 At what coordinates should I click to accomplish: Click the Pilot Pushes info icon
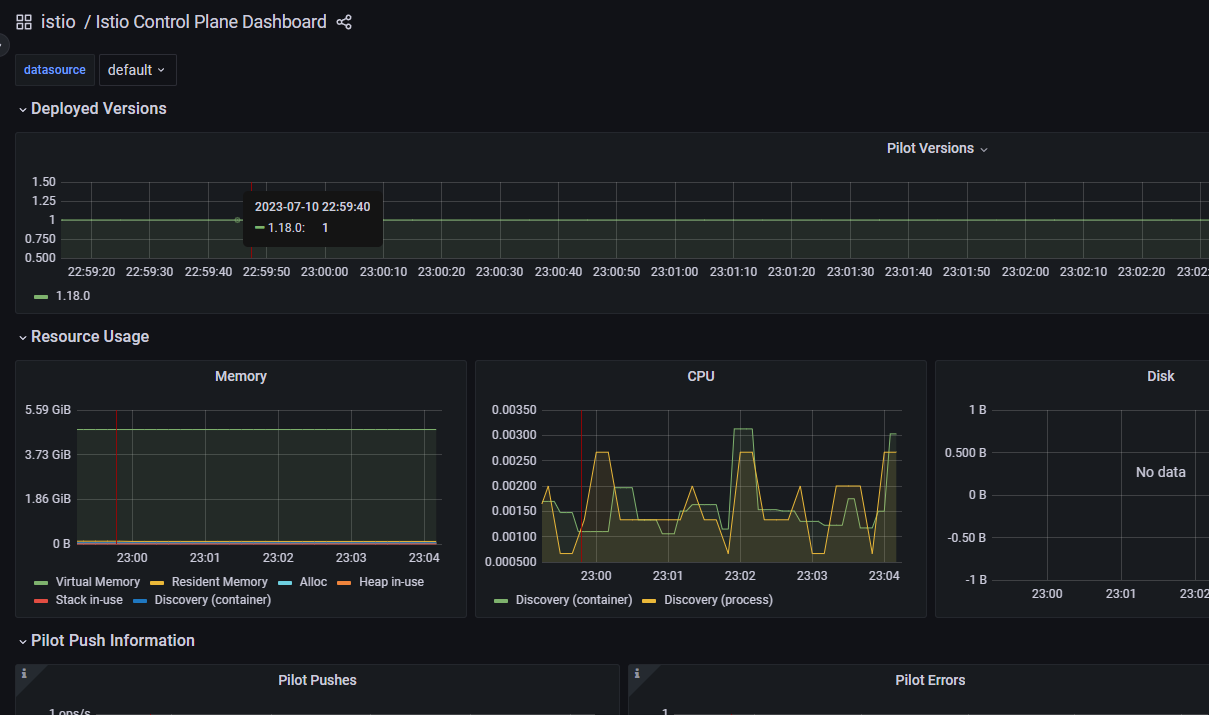click(24, 673)
